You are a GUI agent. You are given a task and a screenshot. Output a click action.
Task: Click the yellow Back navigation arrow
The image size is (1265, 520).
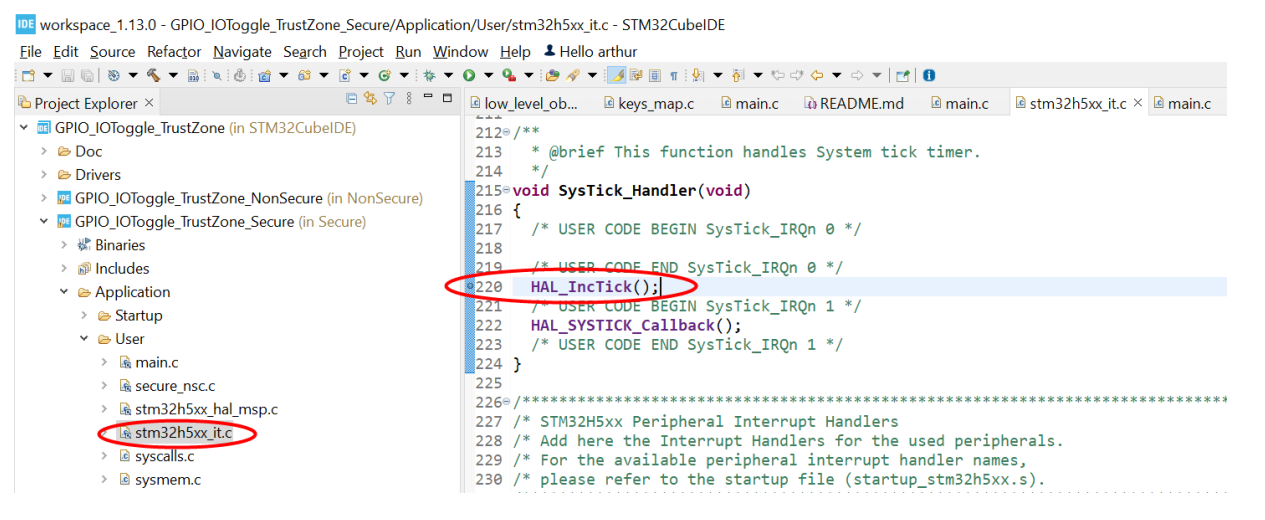[816, 75]
